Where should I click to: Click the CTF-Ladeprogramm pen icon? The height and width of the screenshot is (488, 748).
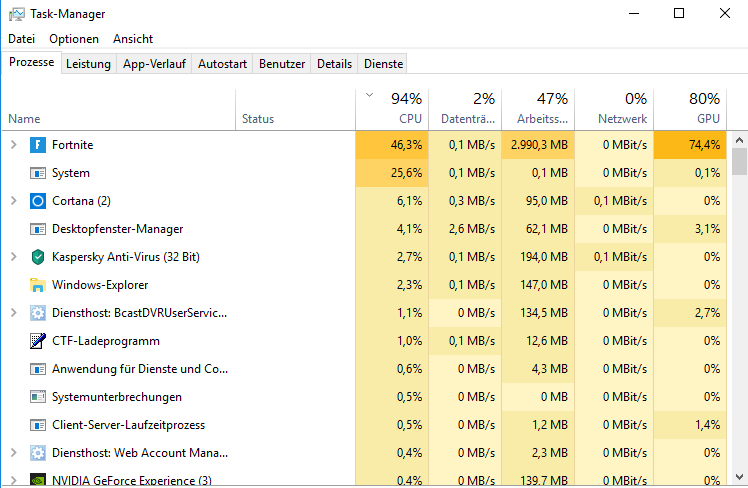(x=38, y=341)
